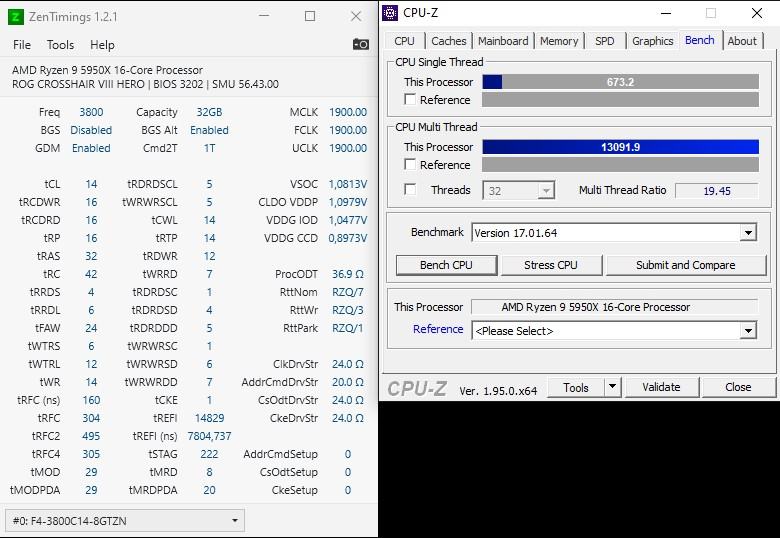Screen dimensions: 780x538
Task: Click the Capacity value 32GB
Action: (209, 112)
